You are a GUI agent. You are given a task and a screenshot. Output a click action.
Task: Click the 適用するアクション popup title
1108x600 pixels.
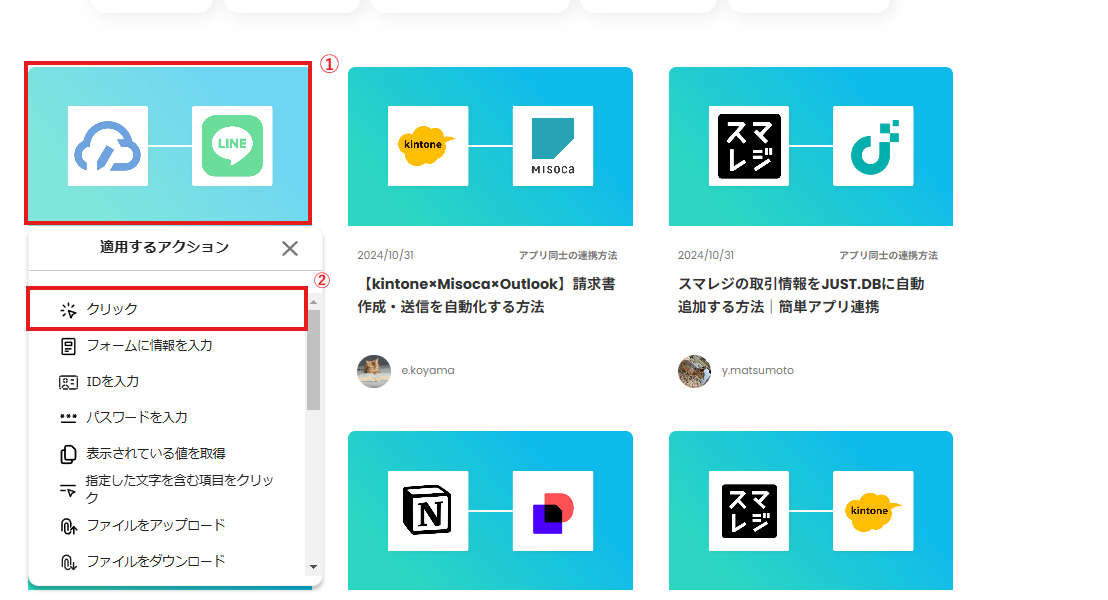tap(165, 247)
